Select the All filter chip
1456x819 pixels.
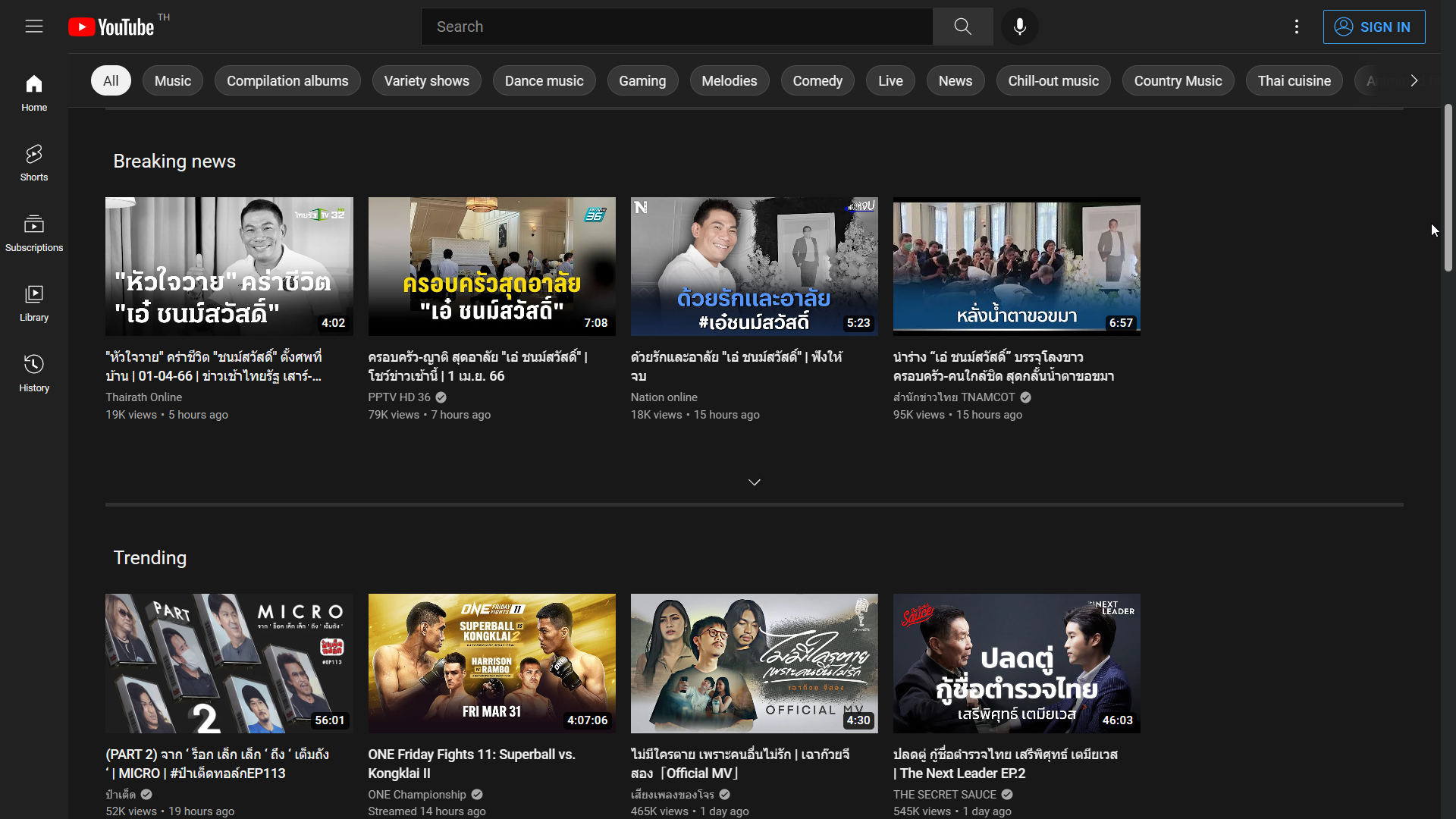[111, 81]
